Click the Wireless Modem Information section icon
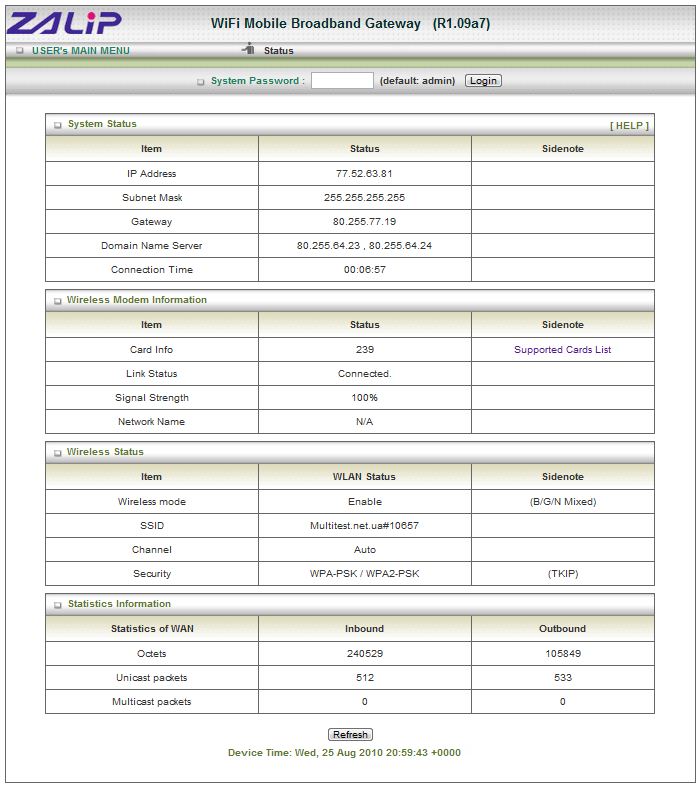 pyautogui.click(x=58, y=301)
